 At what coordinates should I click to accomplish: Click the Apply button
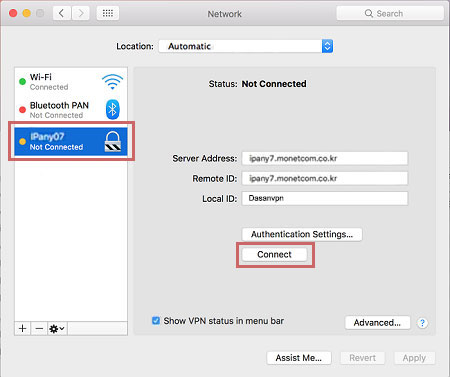[414, 358]
